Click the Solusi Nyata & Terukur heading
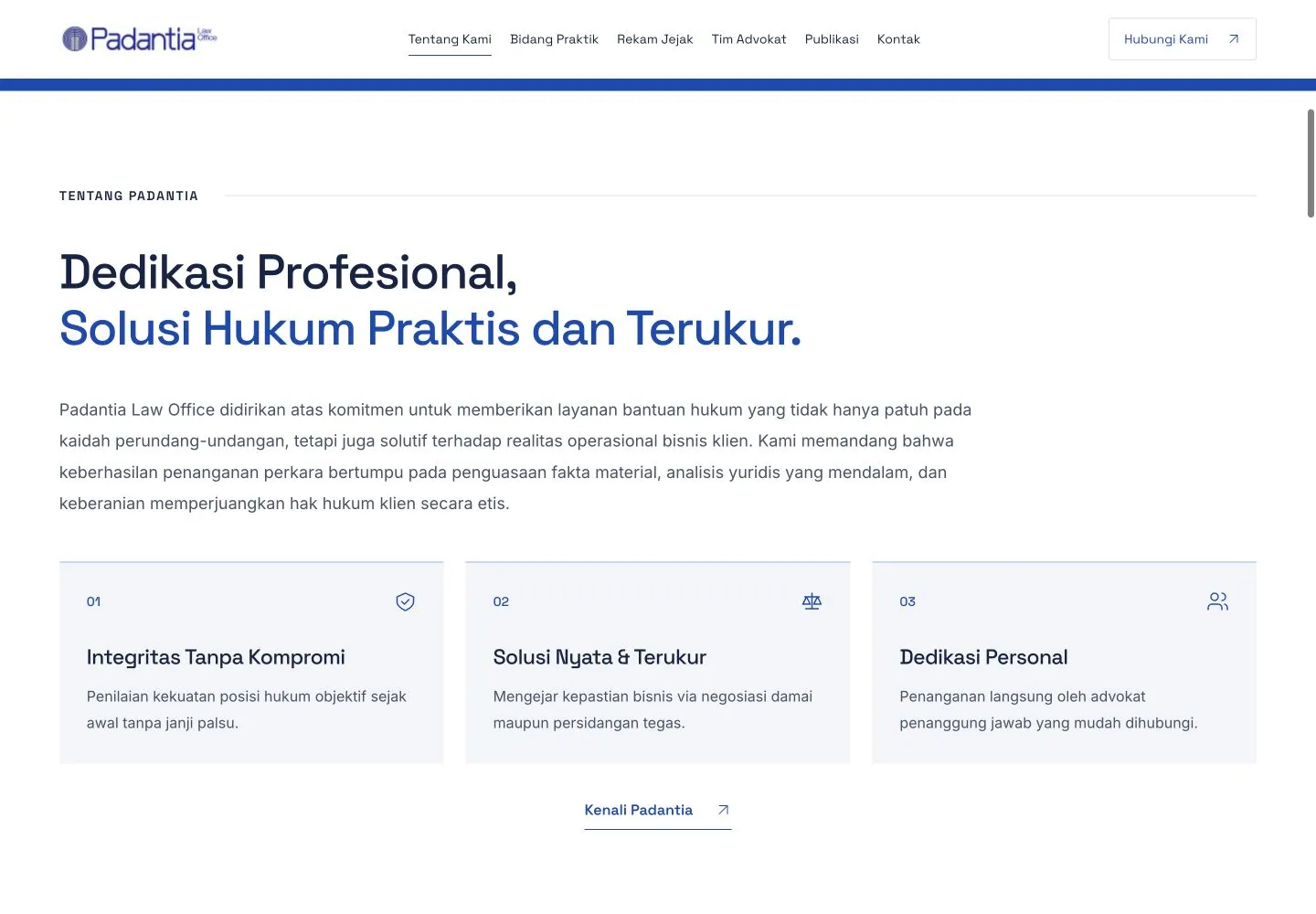This screenshot has height=914, width=1316. pyautogui.click(x=600, y=657)
